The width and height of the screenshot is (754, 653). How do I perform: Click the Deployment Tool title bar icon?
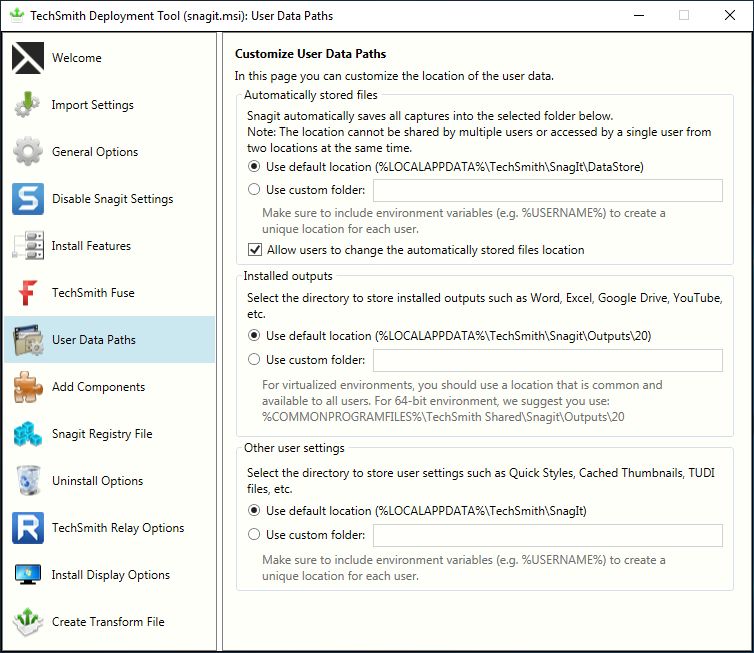pos(17,15)
